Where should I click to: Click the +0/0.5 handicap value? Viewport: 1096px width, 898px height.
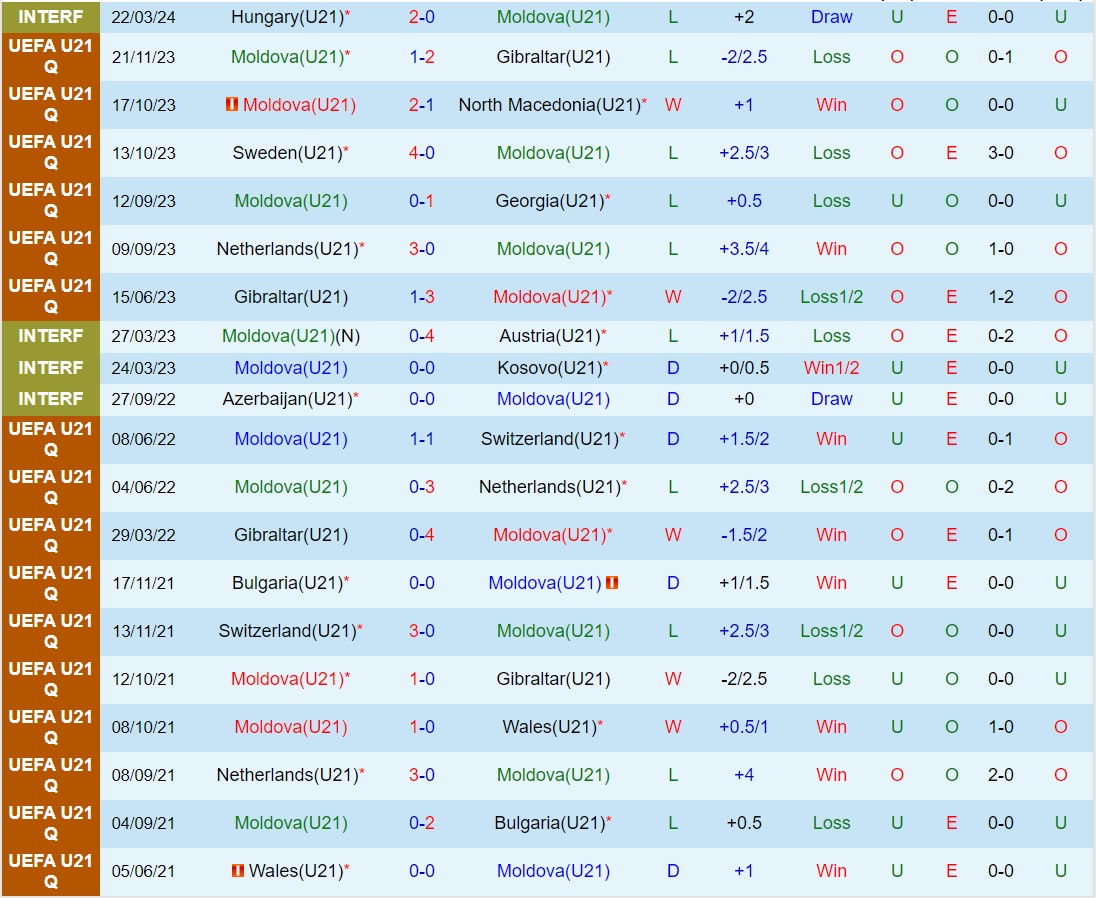pos(744,368)
